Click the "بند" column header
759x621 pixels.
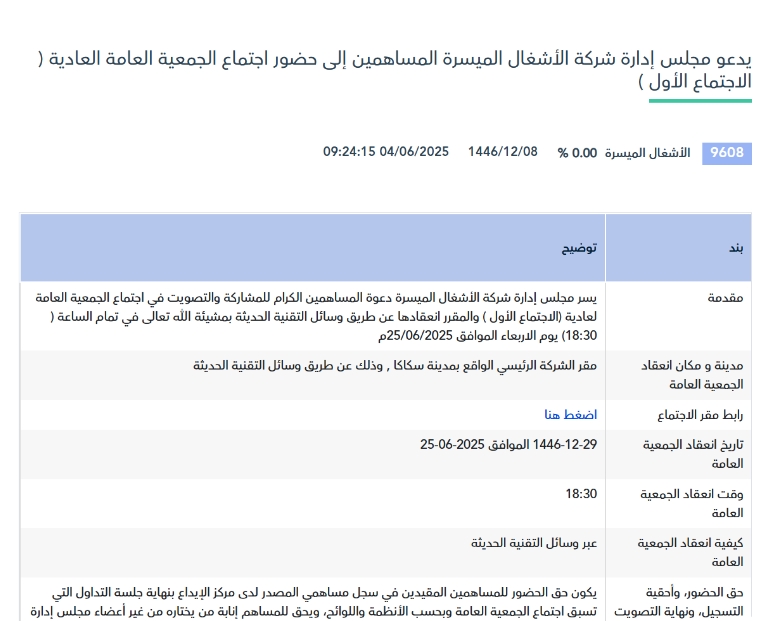pyautogui.click(x=734, y=247)
